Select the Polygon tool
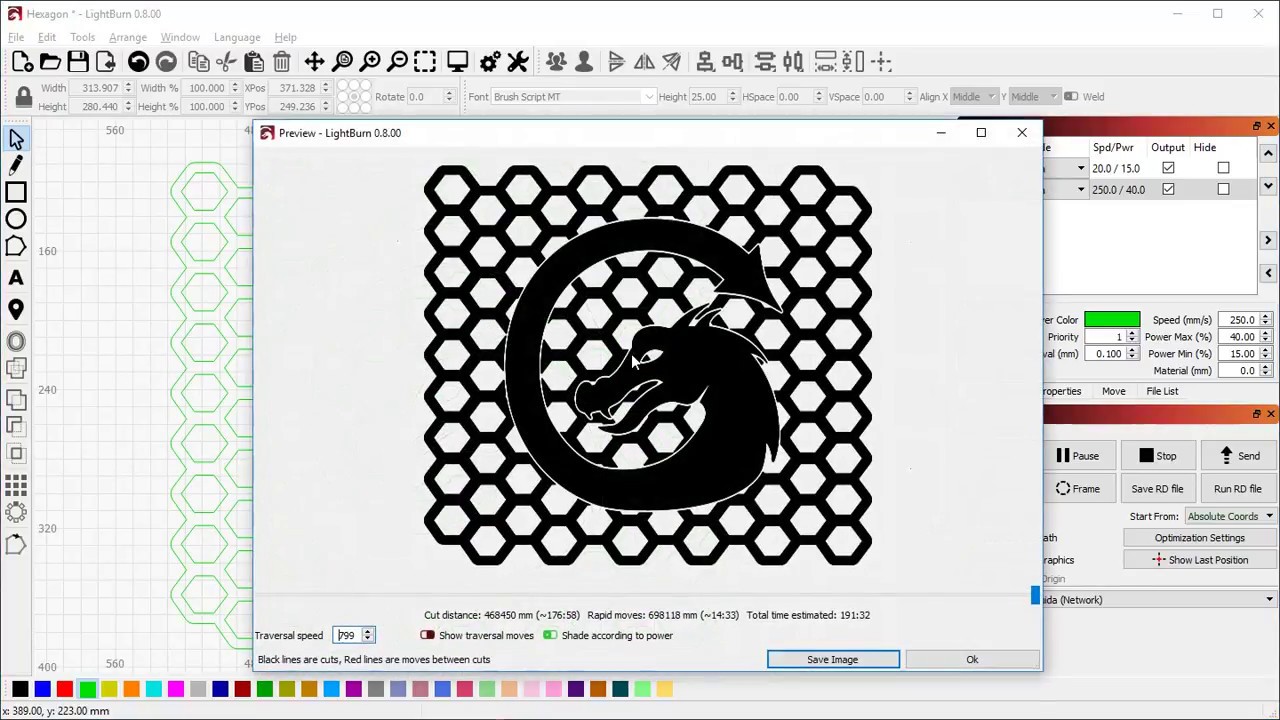 (x=16, y=246)
